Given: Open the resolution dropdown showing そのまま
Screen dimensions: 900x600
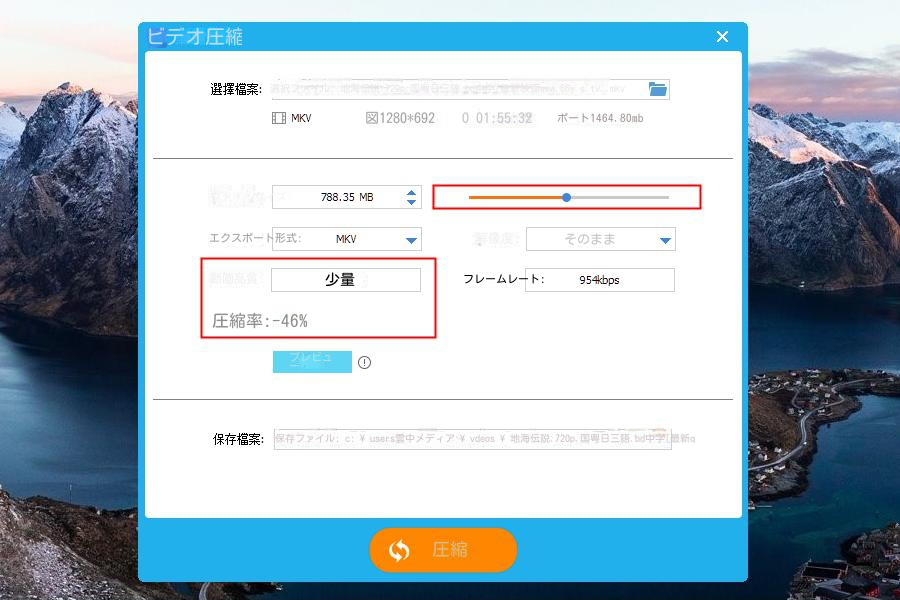Looking at the screenshot, I should point(665,240).
